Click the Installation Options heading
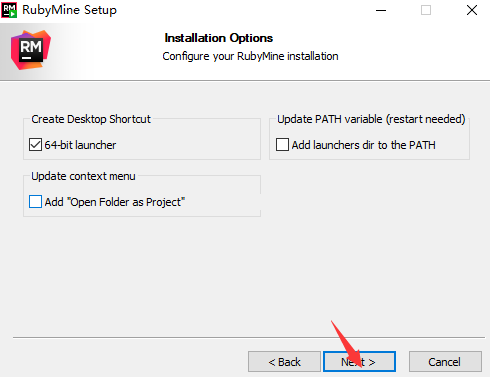 (x=219, y=38)
